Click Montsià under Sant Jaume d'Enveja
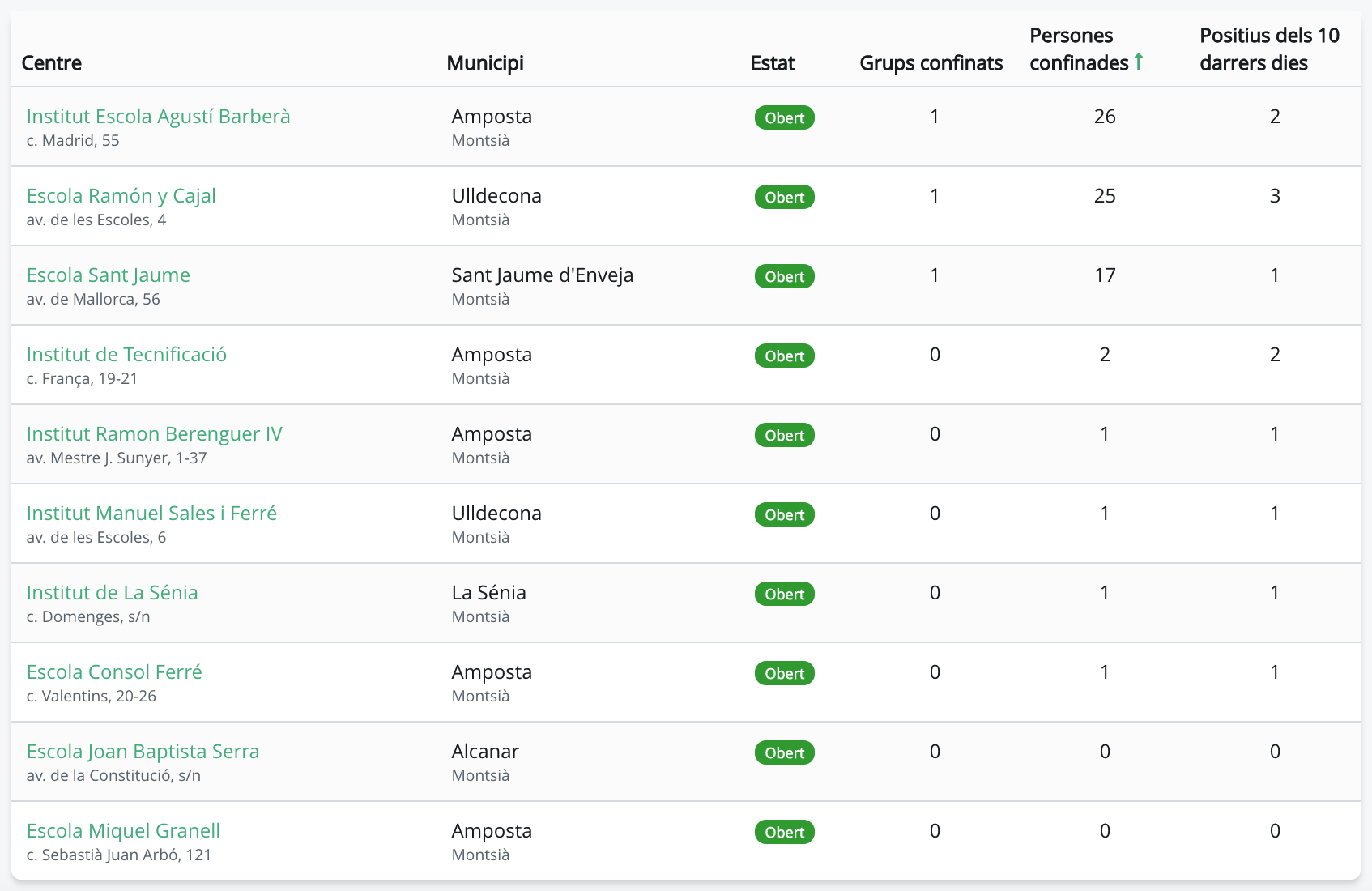This screenshot has height=891, width=1372. [x=480, y=300]
